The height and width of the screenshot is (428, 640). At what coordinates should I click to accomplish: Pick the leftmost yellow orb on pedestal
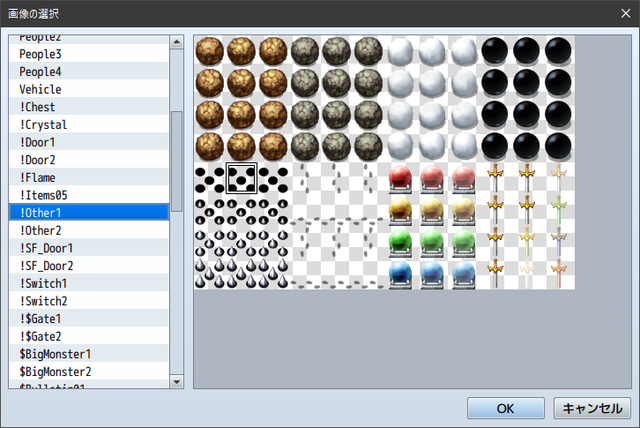(400, 211)
